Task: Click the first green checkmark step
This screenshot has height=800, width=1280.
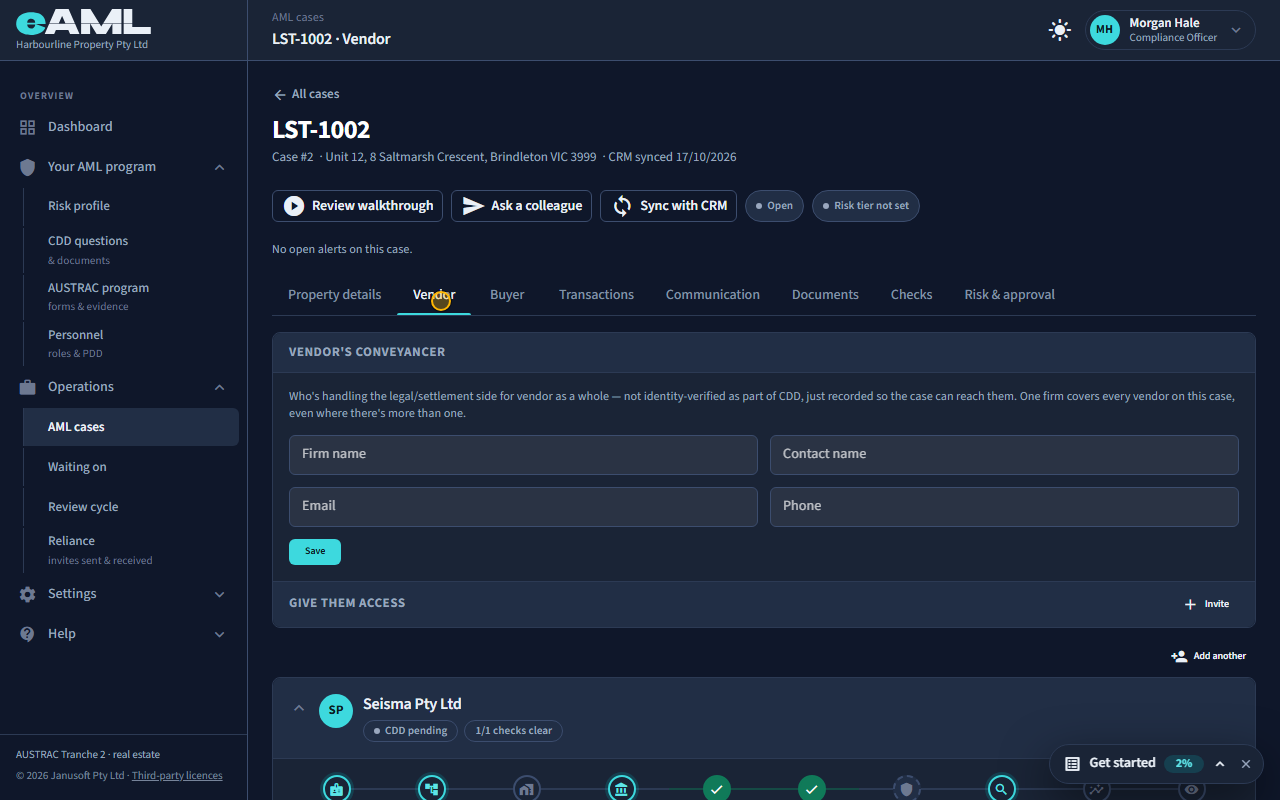Action: [x=716, y=789]
